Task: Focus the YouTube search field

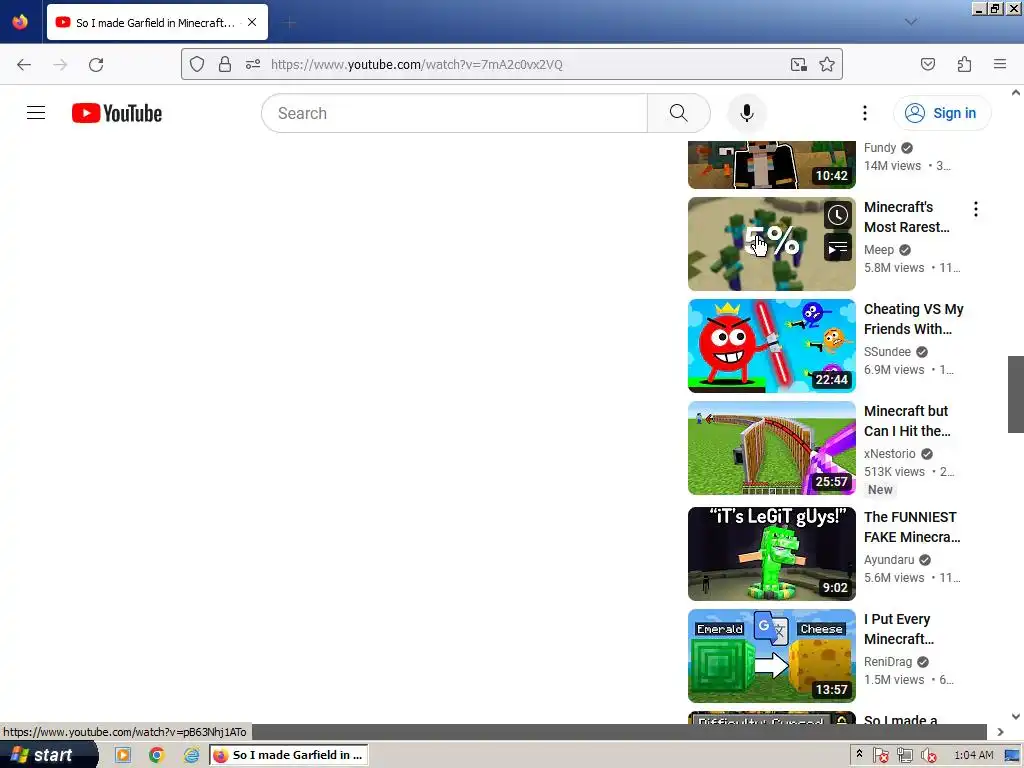Action: click(x=455, y=113)
